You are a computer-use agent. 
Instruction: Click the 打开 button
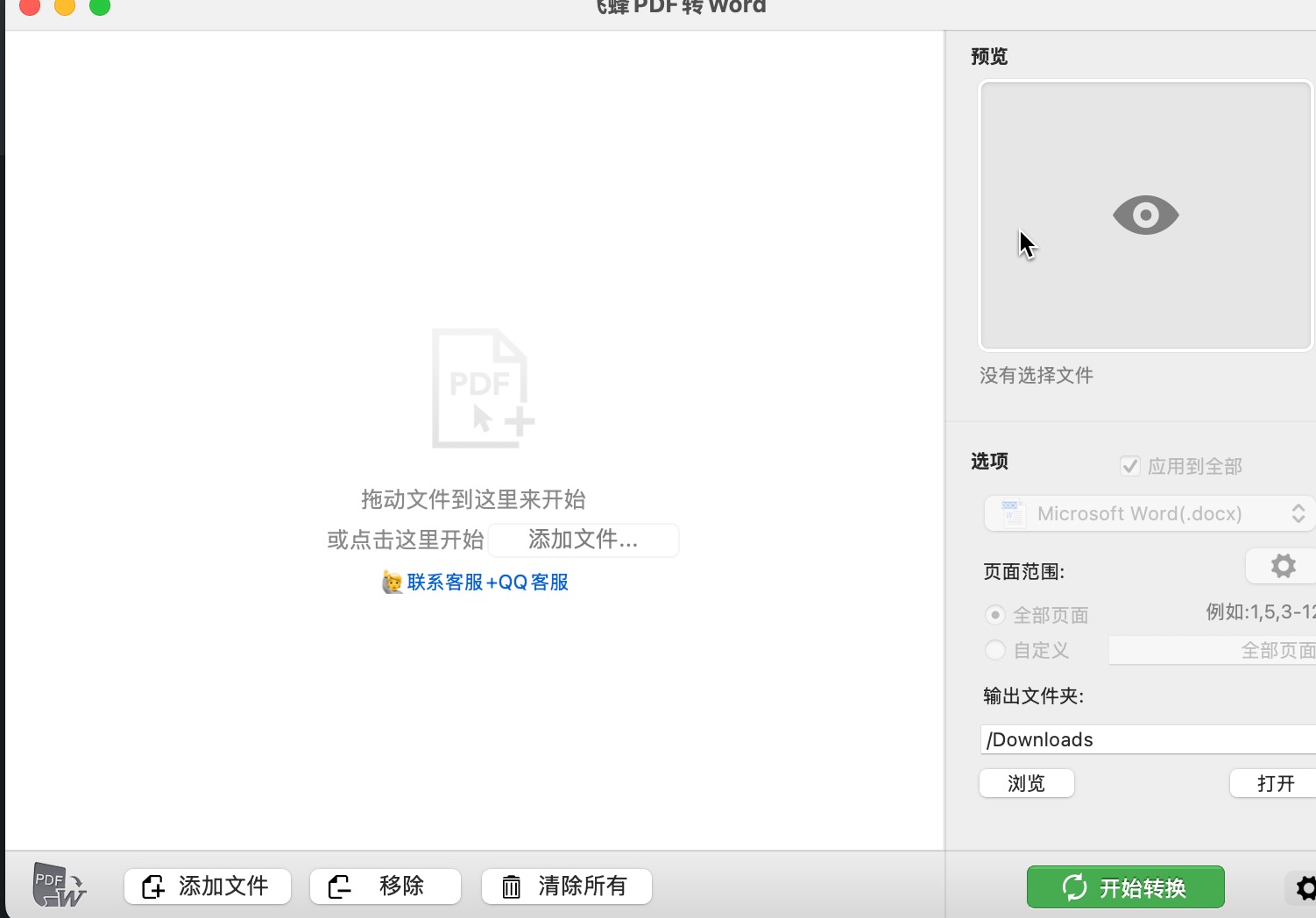tap(1274, 783)
